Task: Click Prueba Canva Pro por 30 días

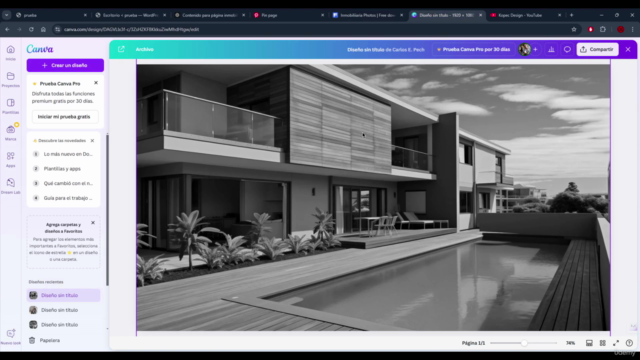Action: click(x=473, y=49)
